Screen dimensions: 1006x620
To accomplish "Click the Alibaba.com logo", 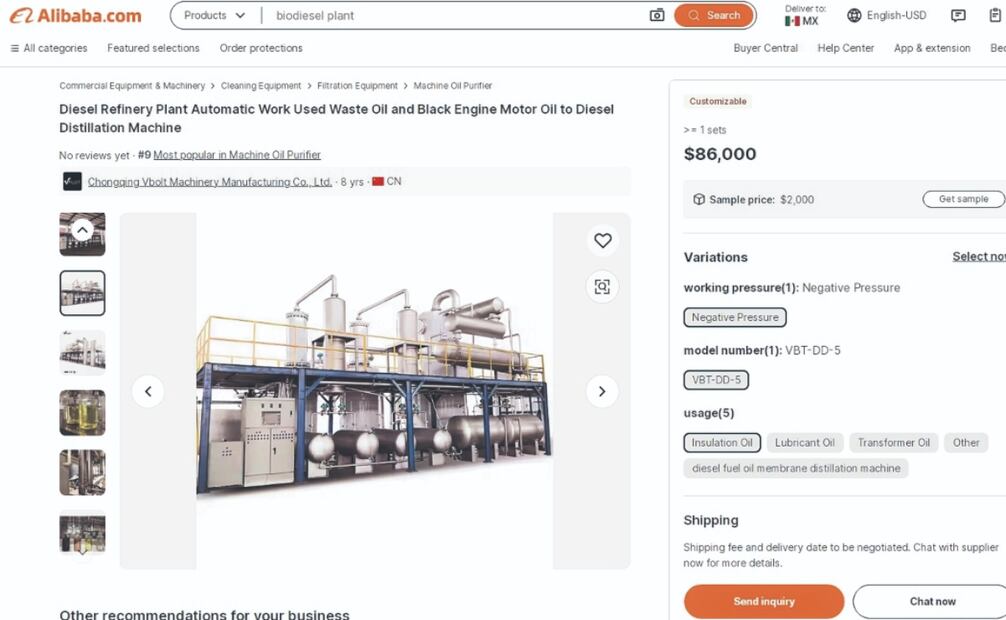I will (x=76, y=15).
